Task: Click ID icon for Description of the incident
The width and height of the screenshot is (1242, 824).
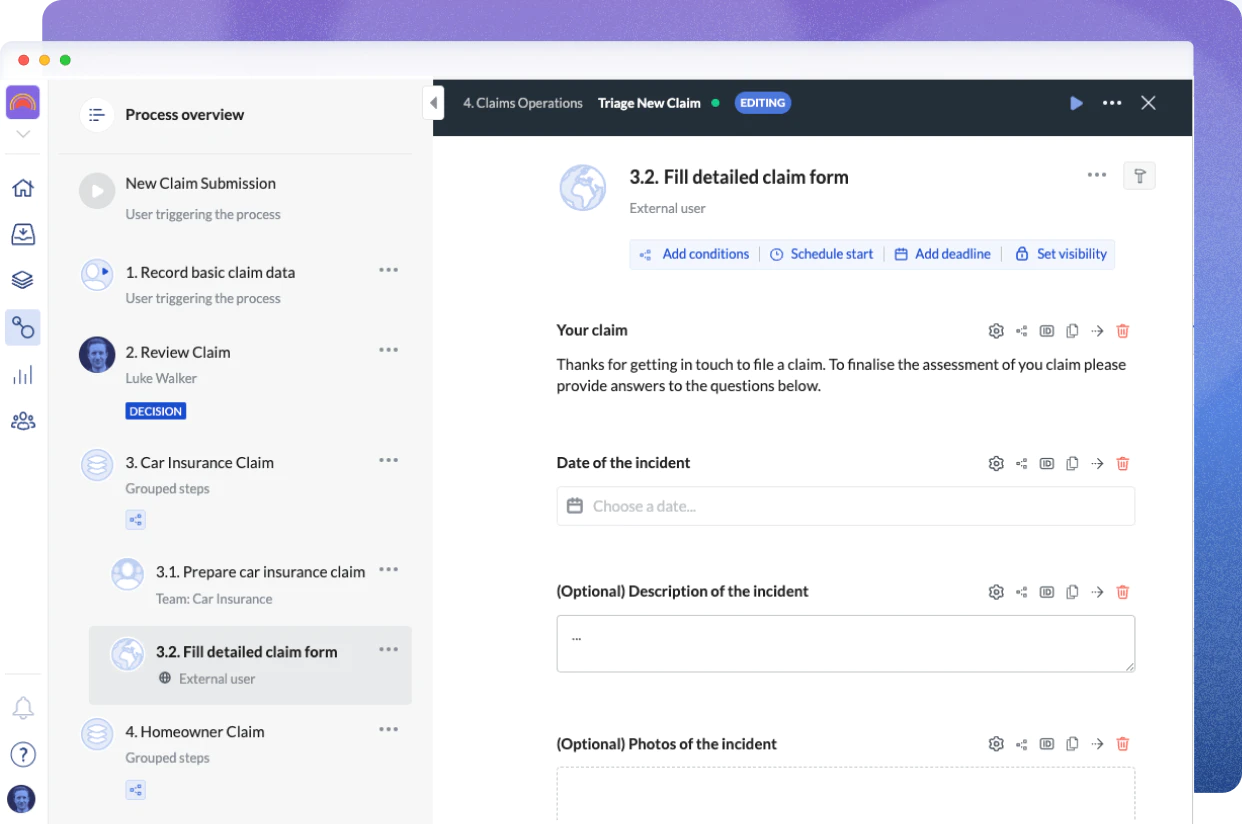Action: [x=1047, y=592]
